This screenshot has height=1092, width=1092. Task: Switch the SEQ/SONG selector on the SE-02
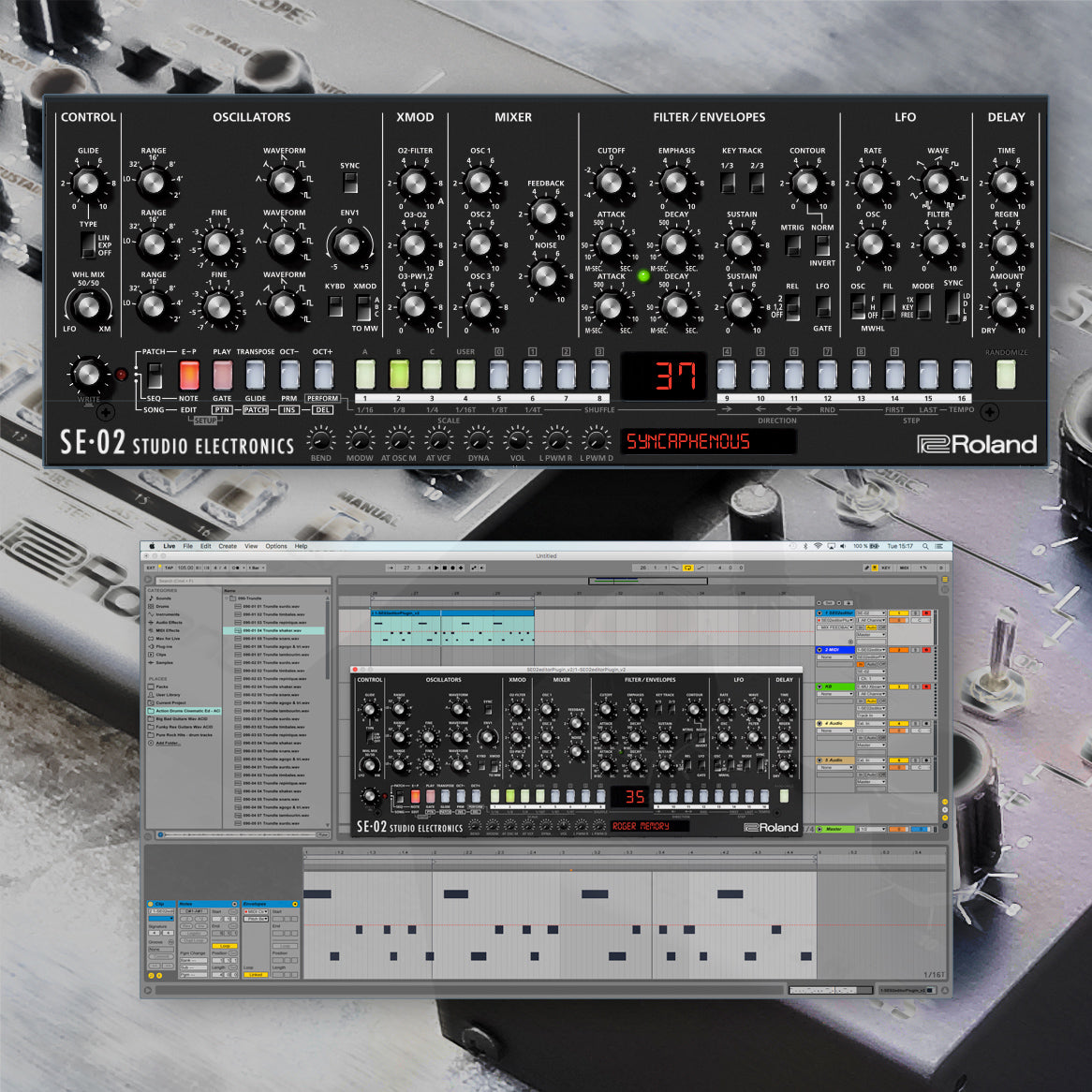[155, 376]
